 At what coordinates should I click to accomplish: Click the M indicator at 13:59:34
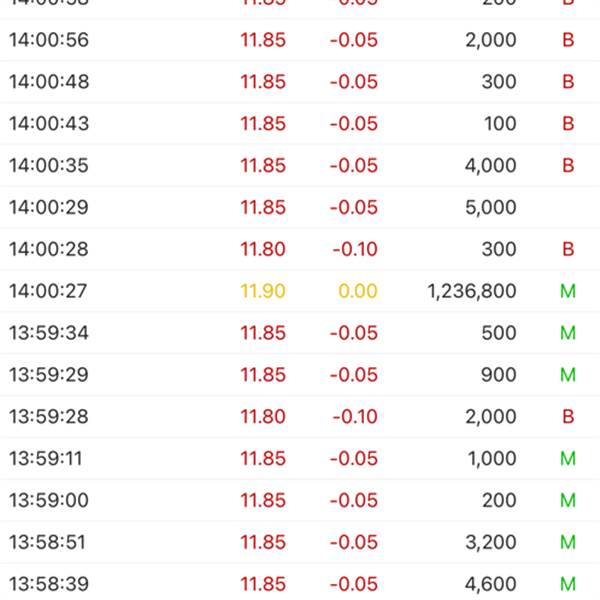[x=568, y=333]
